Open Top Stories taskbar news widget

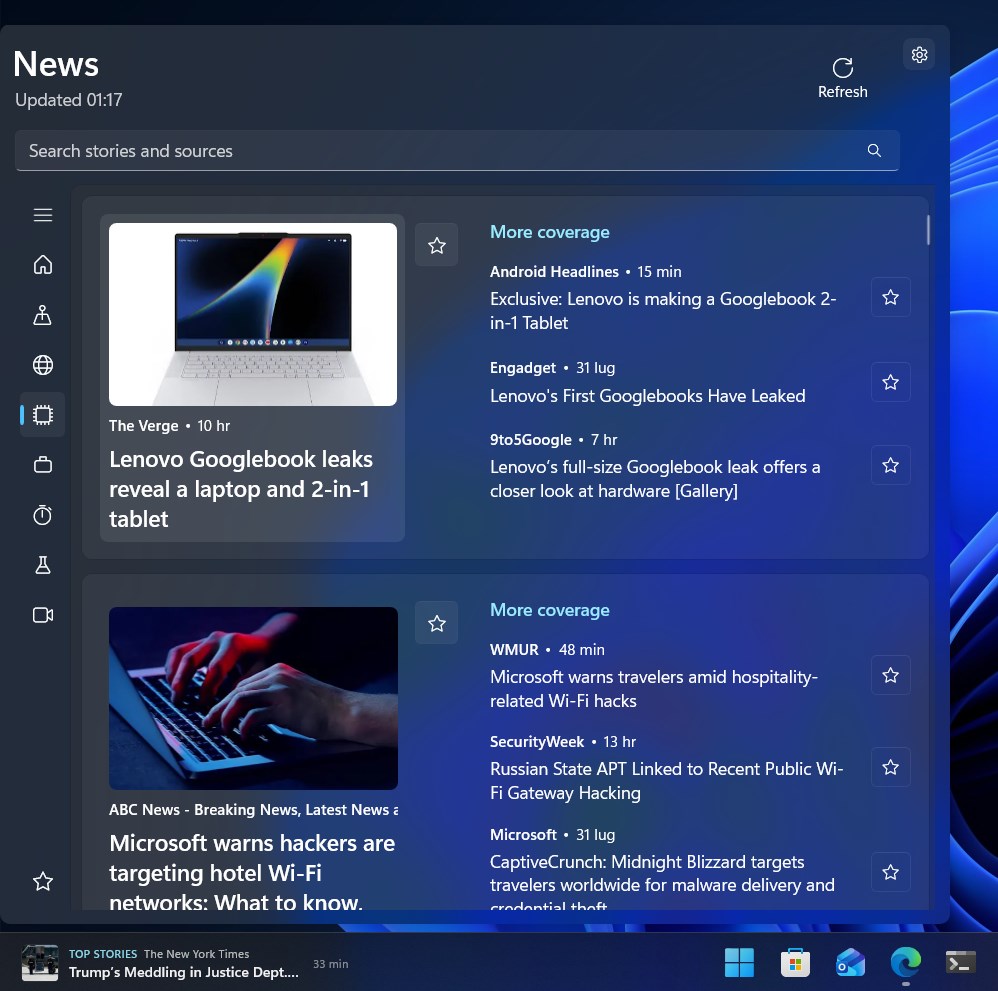click(185, 963)
